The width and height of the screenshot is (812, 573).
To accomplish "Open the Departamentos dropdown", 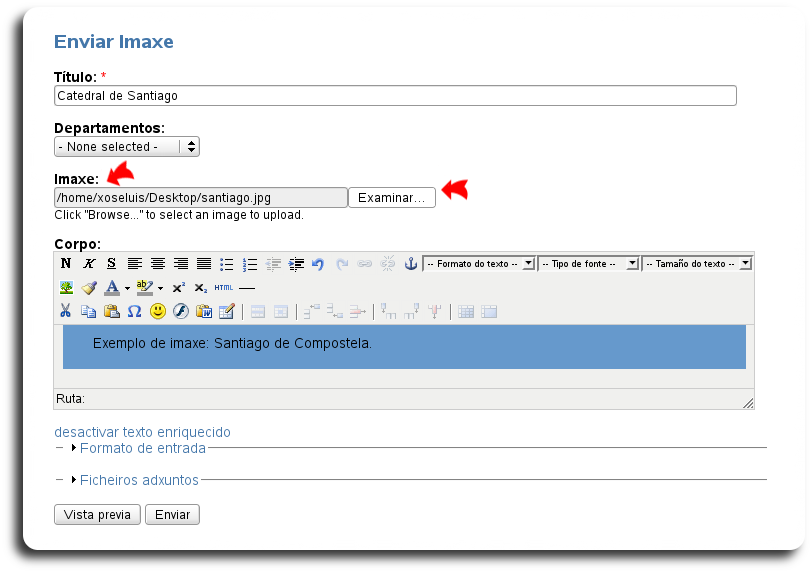I will coord(127,147).
